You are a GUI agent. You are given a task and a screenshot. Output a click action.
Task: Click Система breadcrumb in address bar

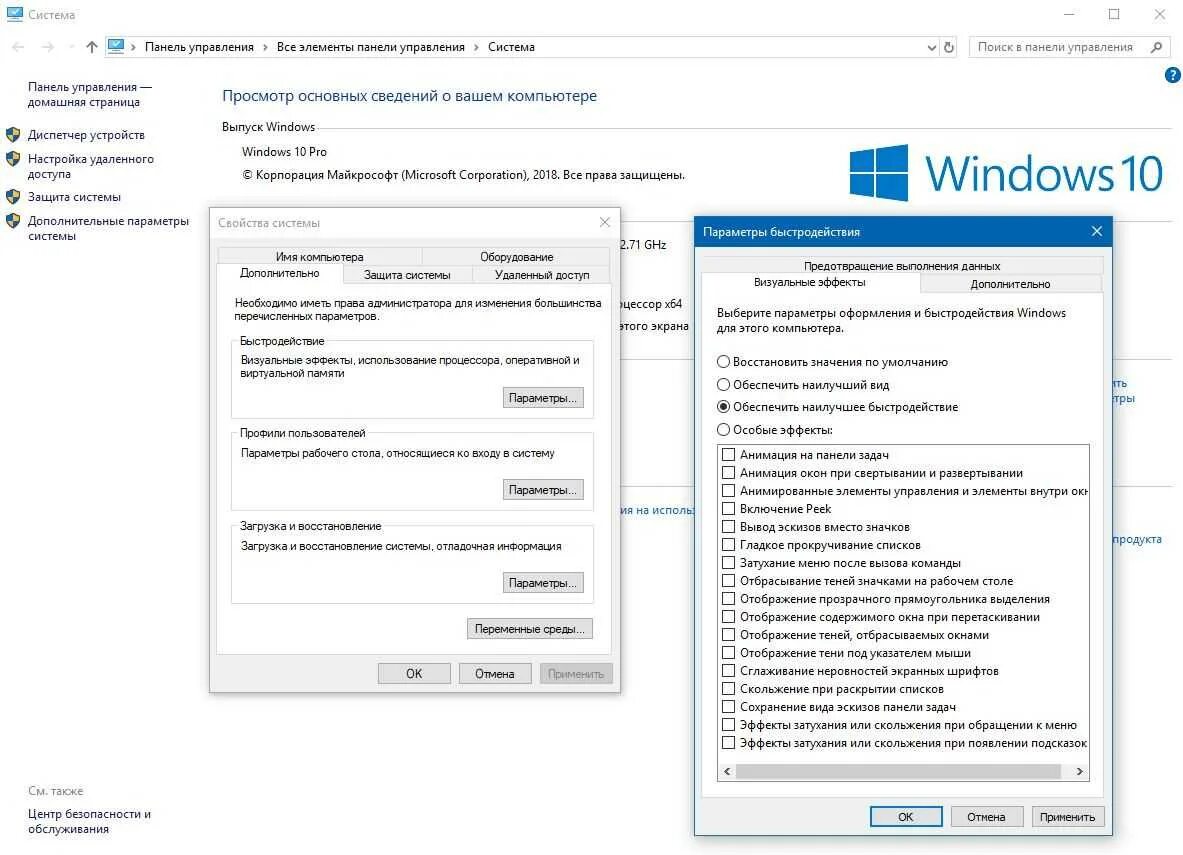point(511,47)
